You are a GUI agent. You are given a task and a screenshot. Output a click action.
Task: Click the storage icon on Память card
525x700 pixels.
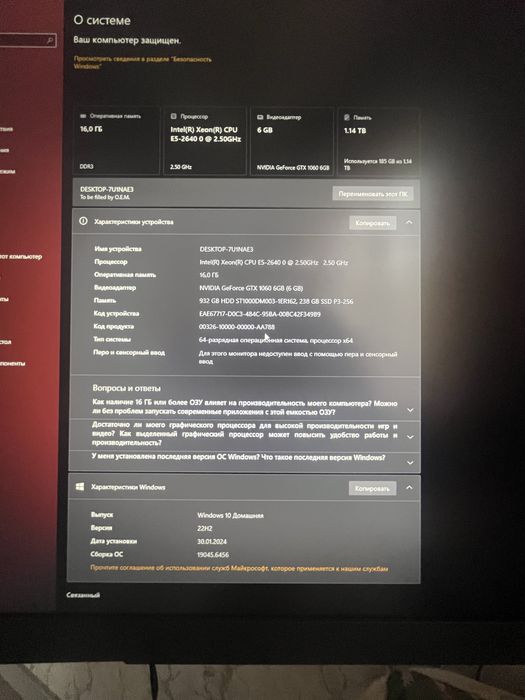(347, 117)
